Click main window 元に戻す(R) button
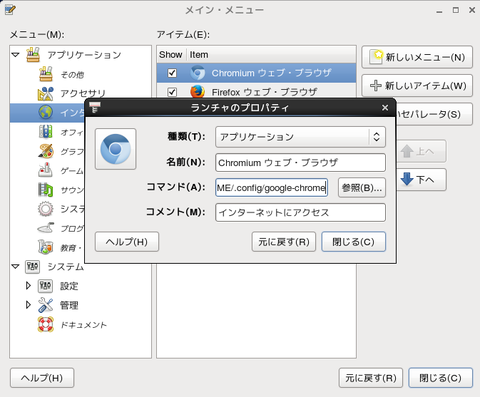The height and width of the screenshot is (397, 480). click(x=371, y=378)
